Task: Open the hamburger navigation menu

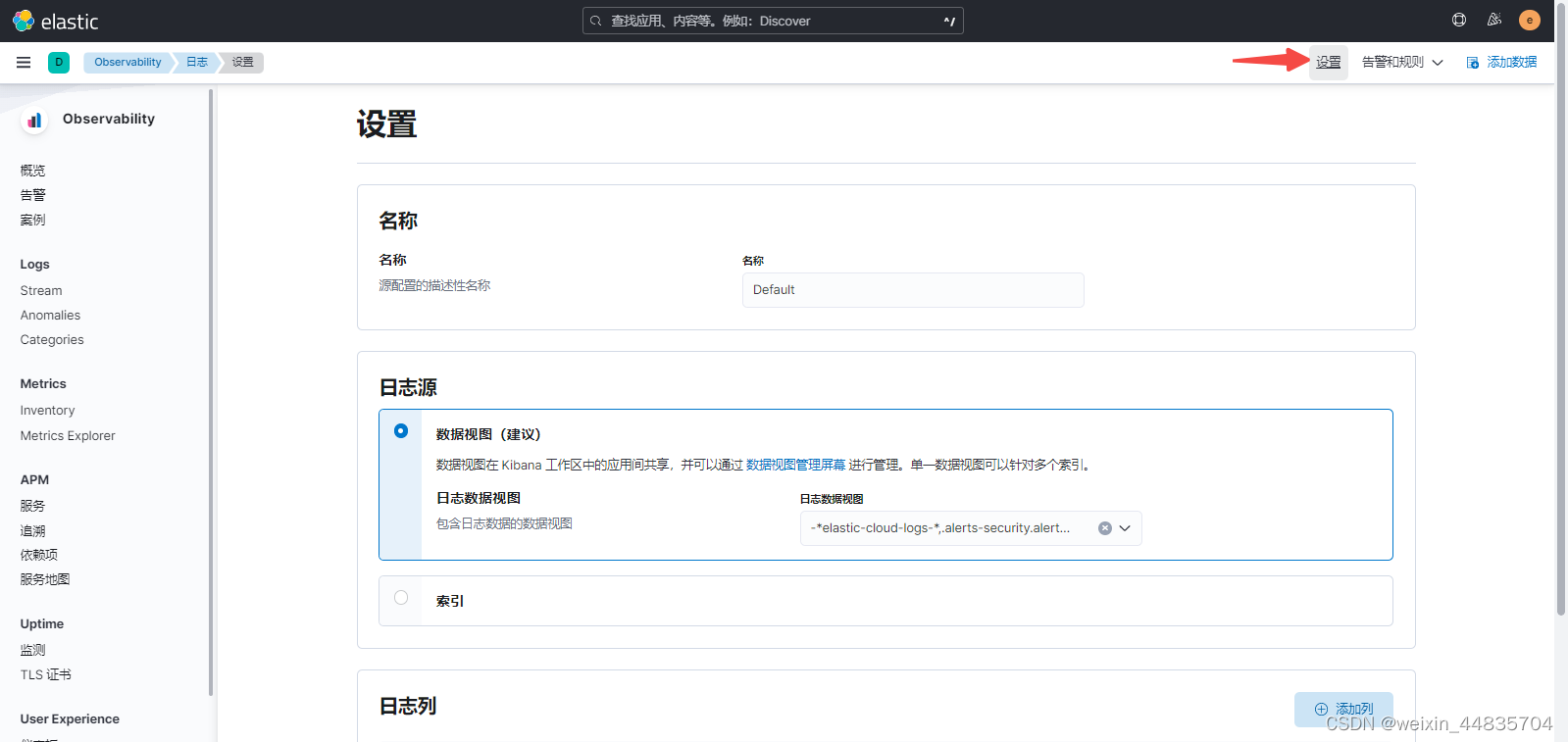Action: click(24, 62)
